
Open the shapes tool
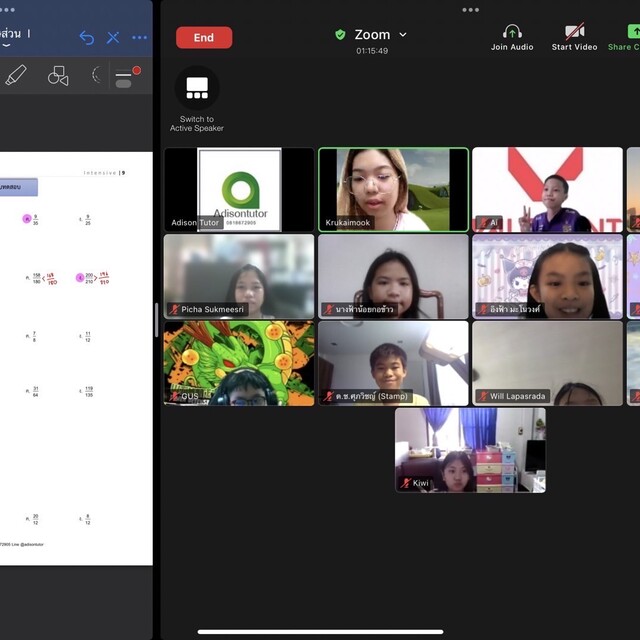click(58, 75)
